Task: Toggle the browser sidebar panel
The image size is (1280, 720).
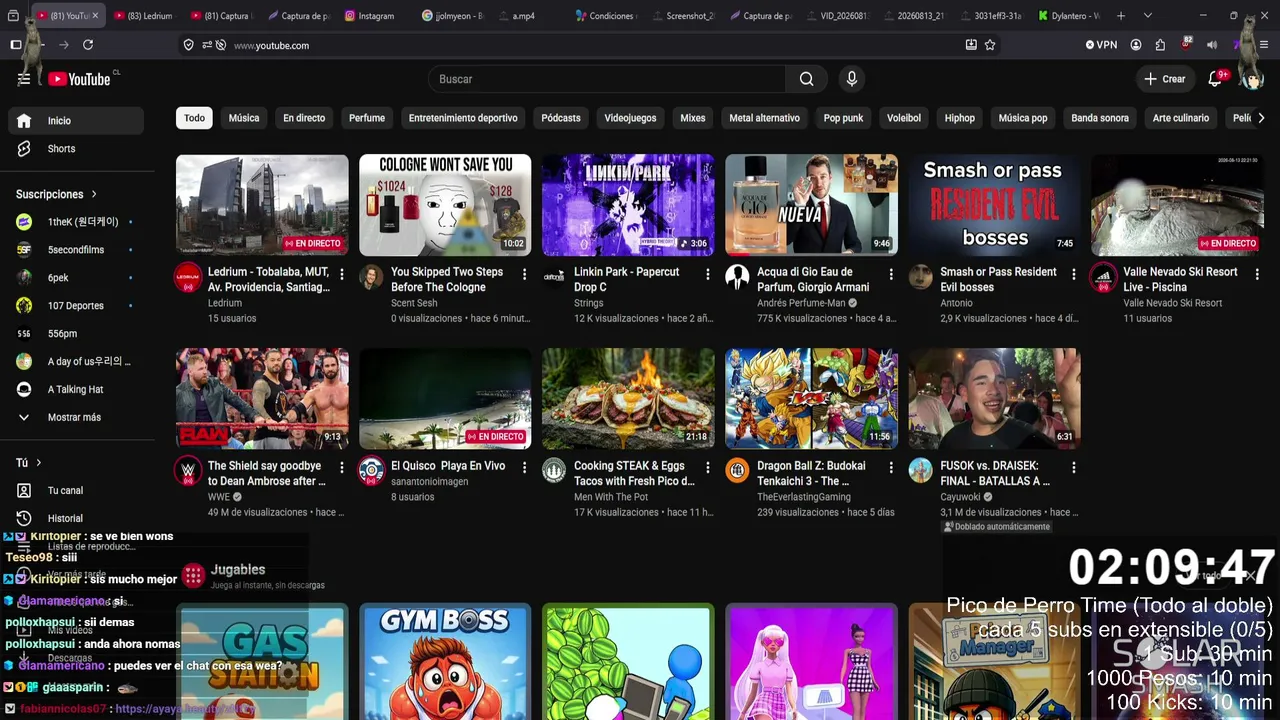Action: [16, 45]
